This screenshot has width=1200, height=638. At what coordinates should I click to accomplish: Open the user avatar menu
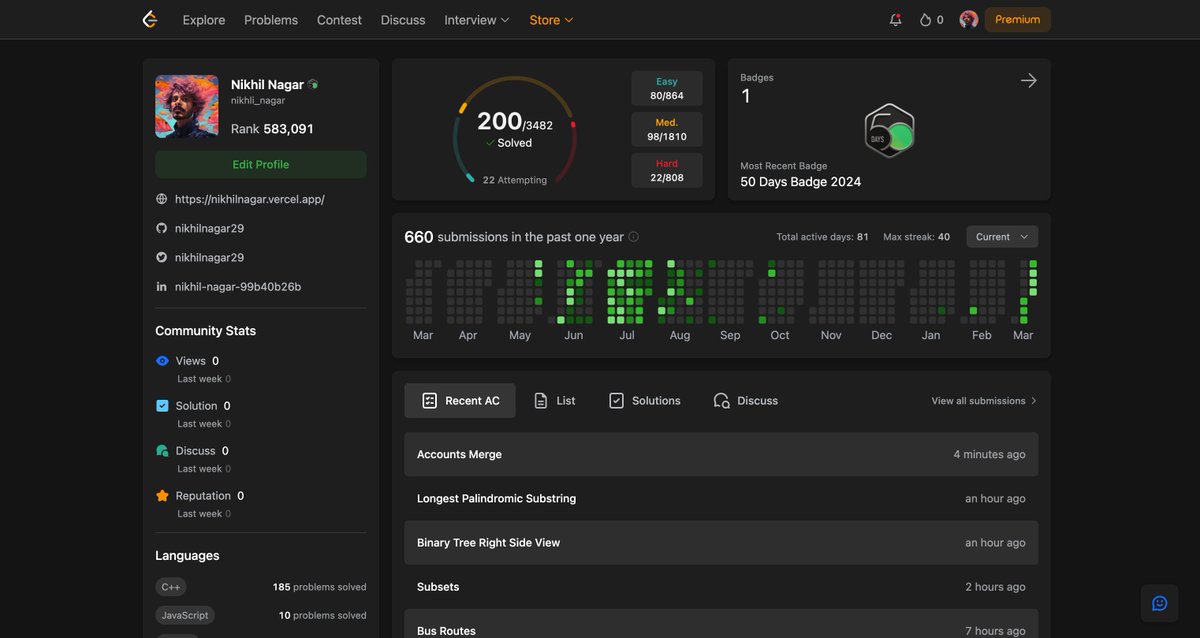(968, 19)
